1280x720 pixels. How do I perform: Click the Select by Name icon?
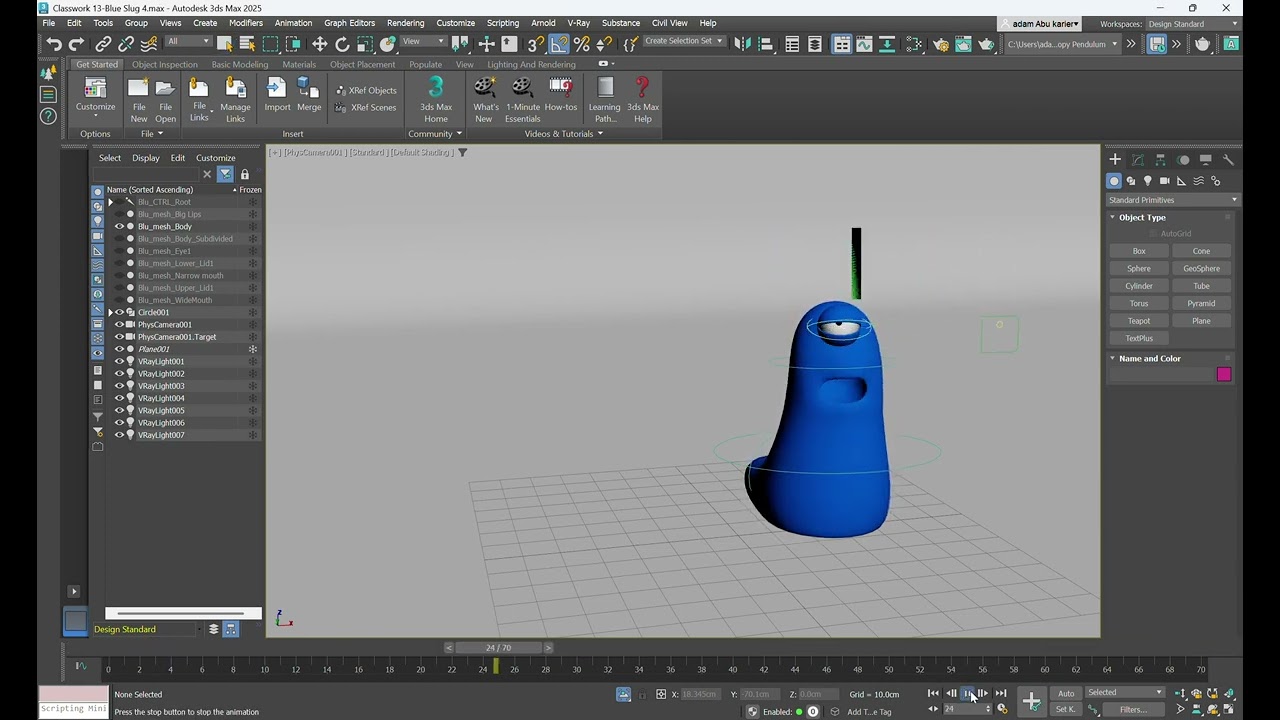pyautogui.click(x=247, y=44)
